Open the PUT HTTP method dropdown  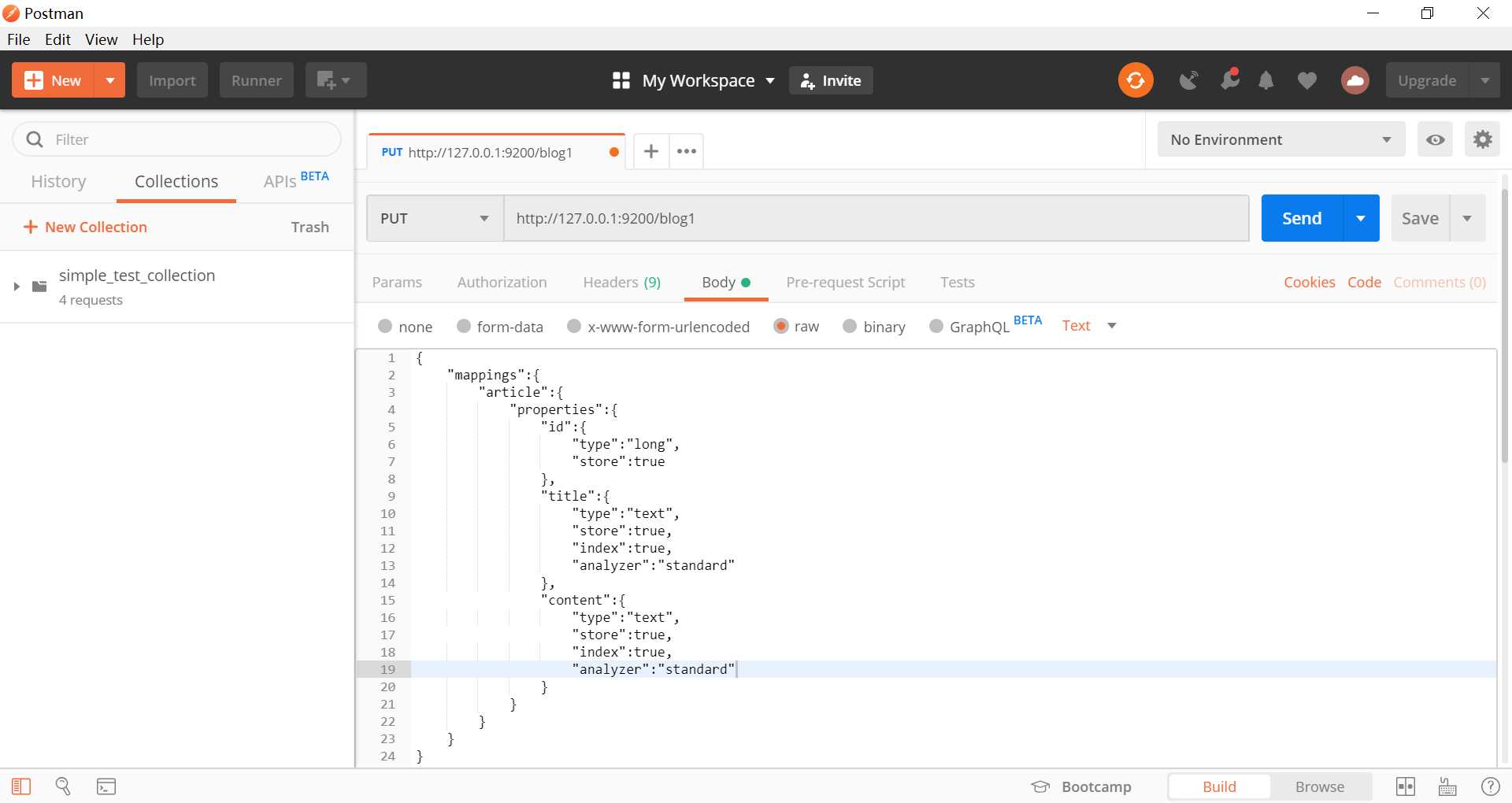pyautogui.click(x=435, y=218)
